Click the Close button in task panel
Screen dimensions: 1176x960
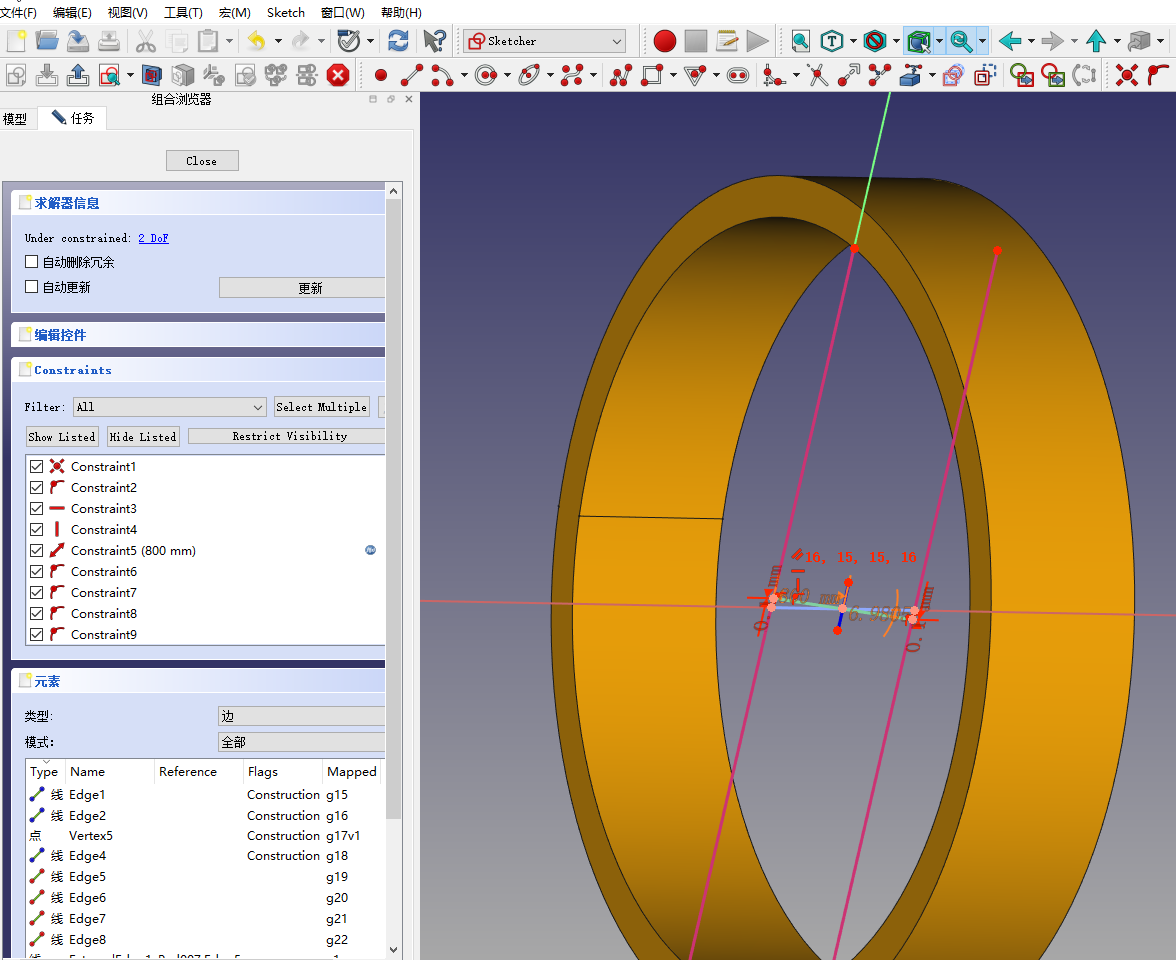(202, 160)
